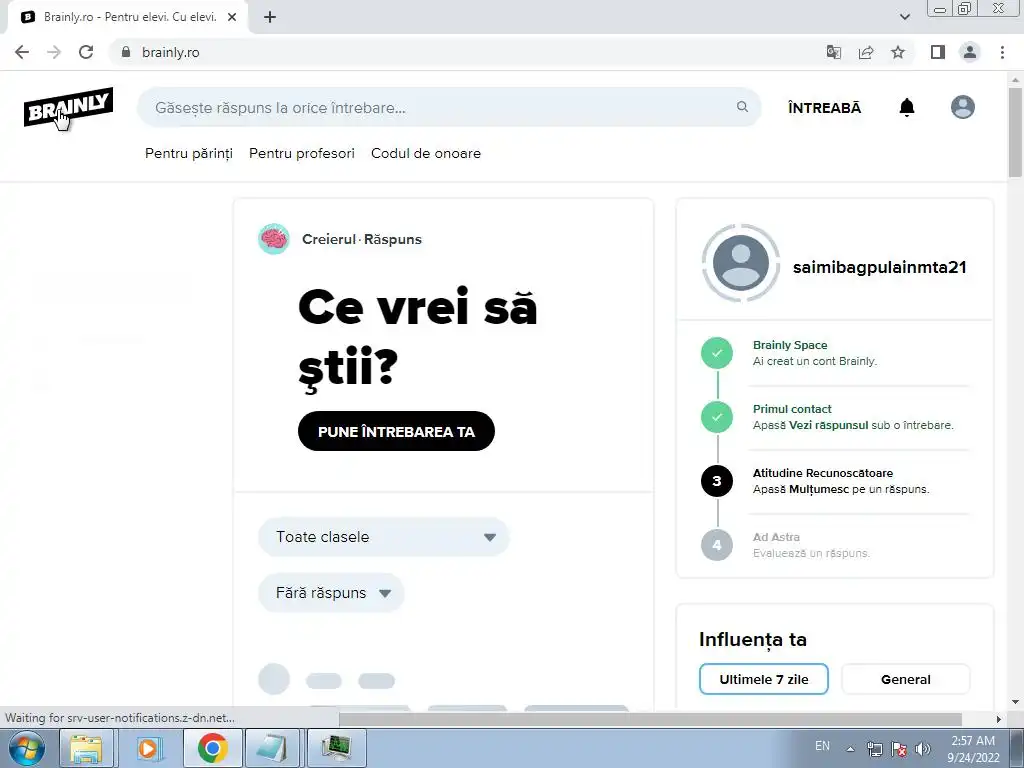
Task: Click the search magnifier icon
Action: pos(743,106)
